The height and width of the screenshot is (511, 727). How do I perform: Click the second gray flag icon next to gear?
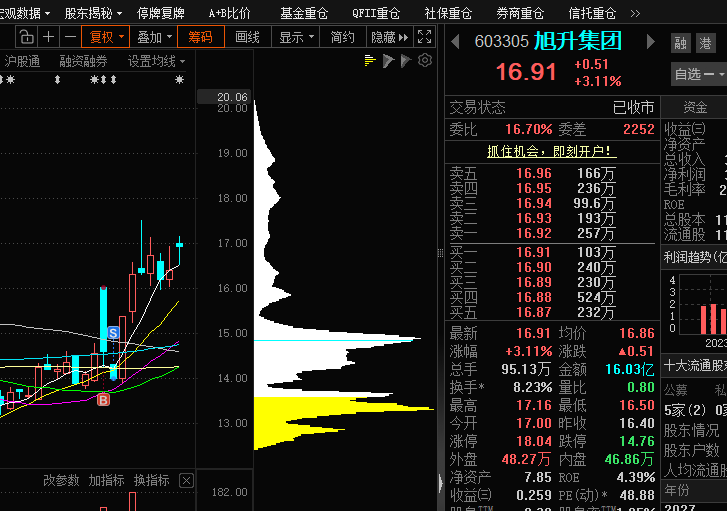tap(406, 61)
